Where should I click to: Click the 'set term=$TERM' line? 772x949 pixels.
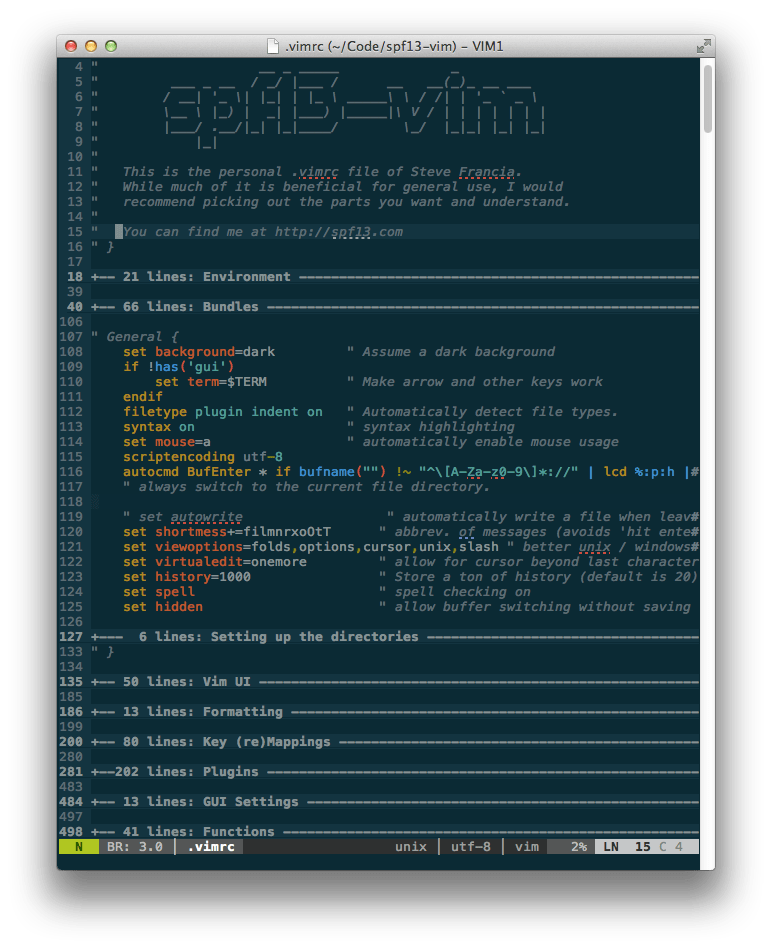point(211,382)
